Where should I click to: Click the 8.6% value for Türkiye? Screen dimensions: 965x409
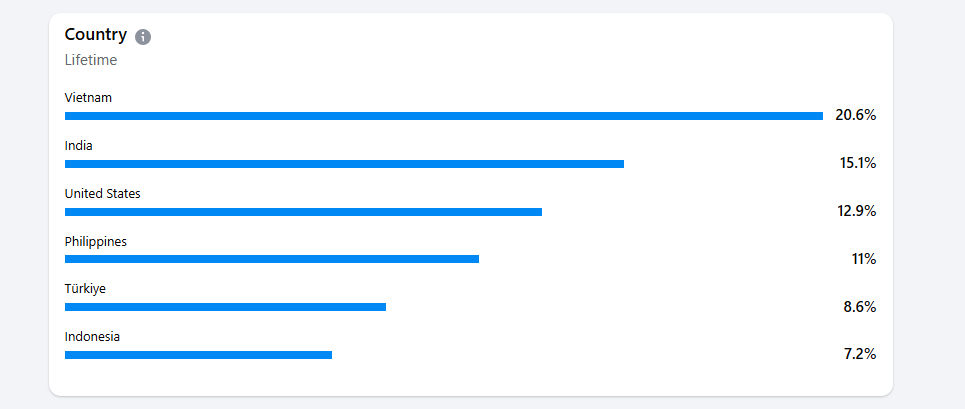(x=859, y=307)
